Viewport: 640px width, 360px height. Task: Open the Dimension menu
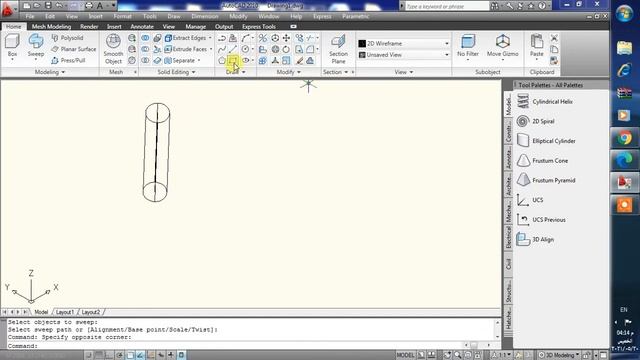pos(205,16)
